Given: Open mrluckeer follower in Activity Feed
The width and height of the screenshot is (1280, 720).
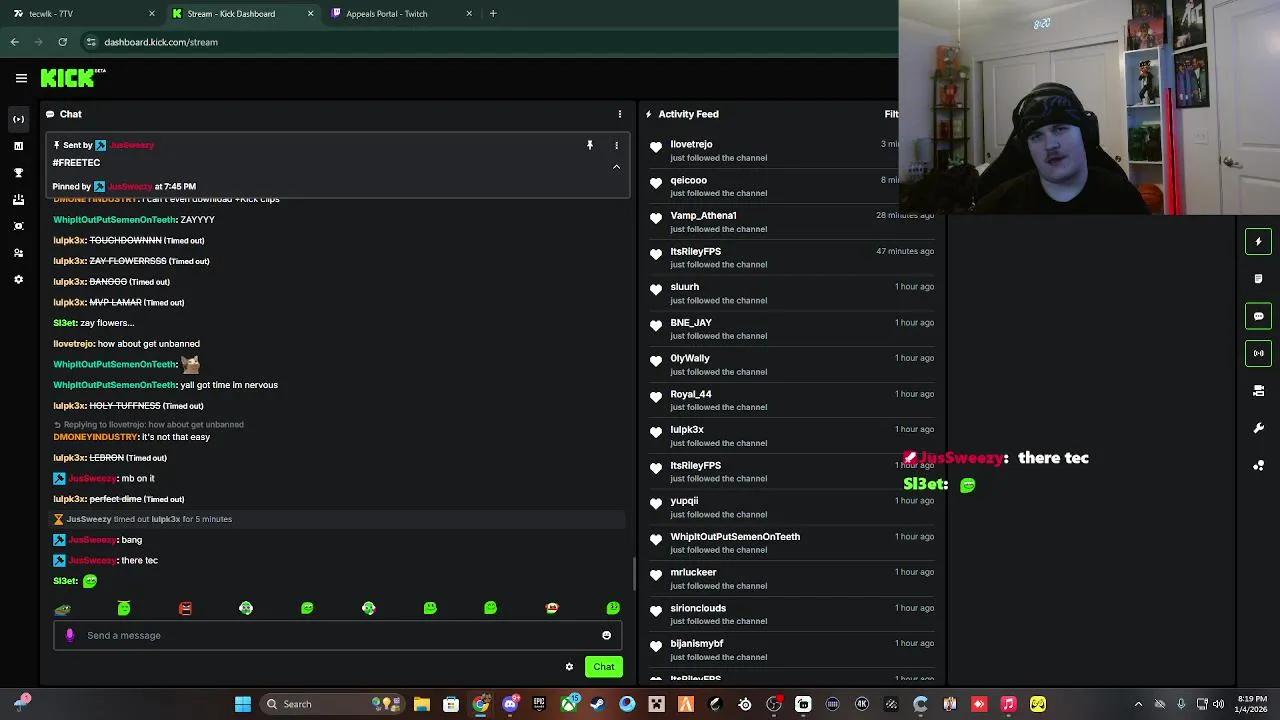Looking at the screenshot, I should pos(693,572).
